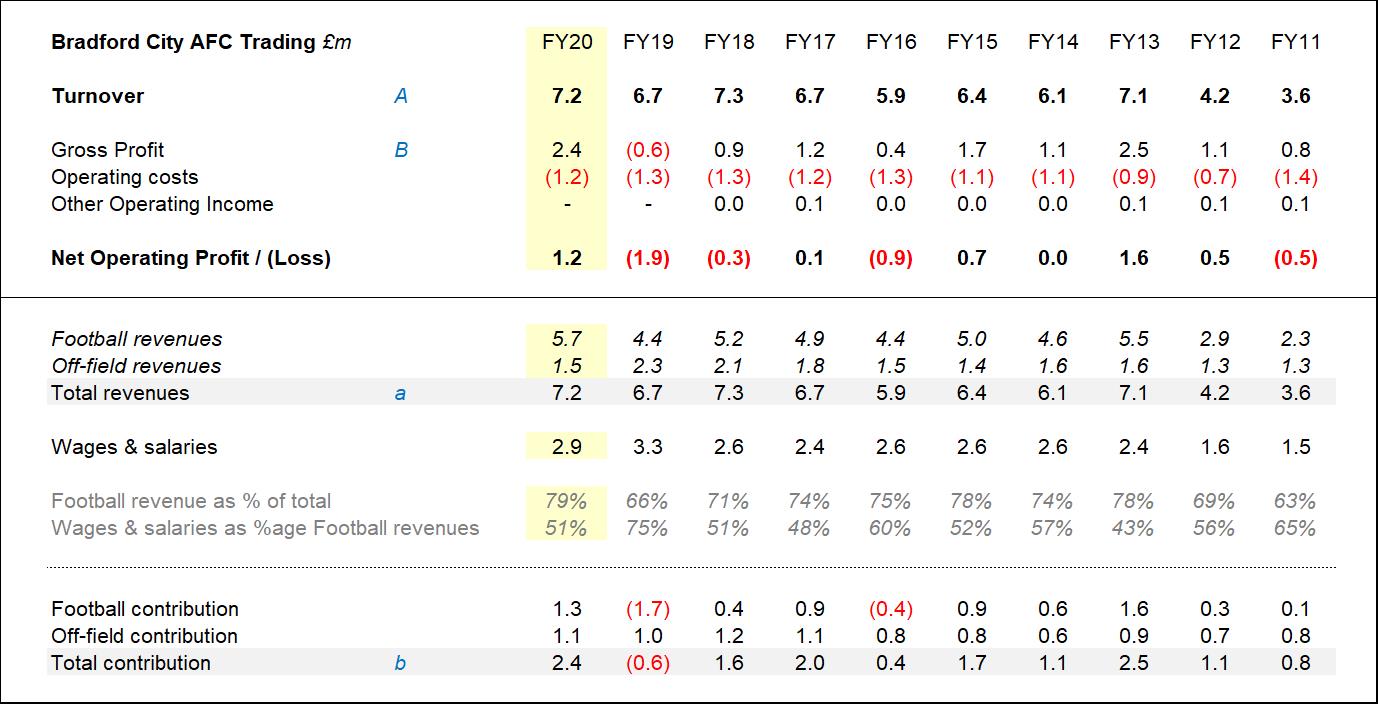
Task: Select the Gross Profit row label
Action: (108, 150)
